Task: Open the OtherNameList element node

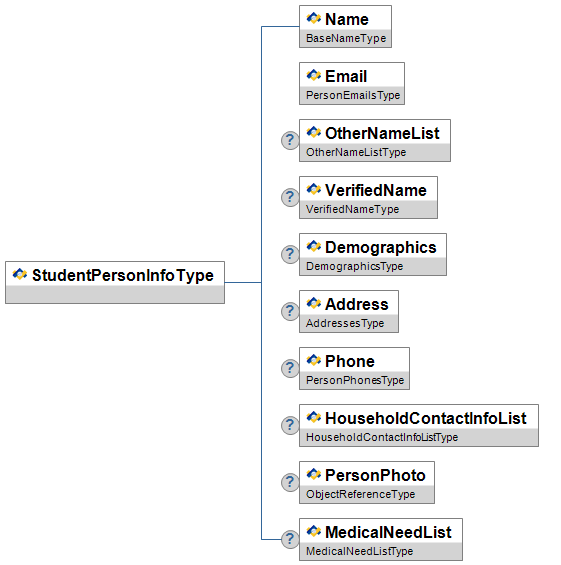Action: tap(375, 141)
